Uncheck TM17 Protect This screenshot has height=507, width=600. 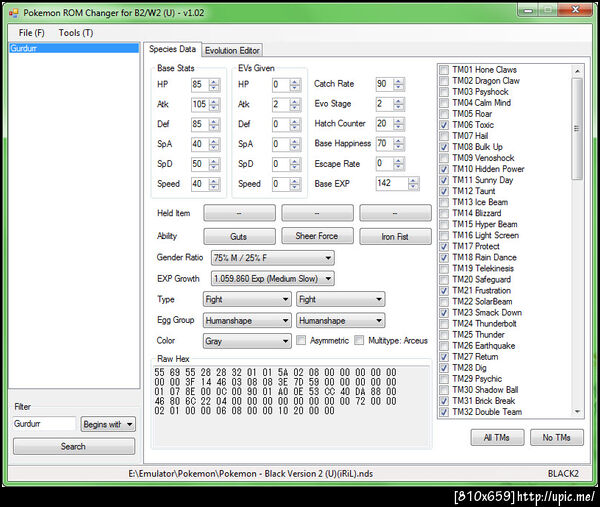click(x=444, y=246)
